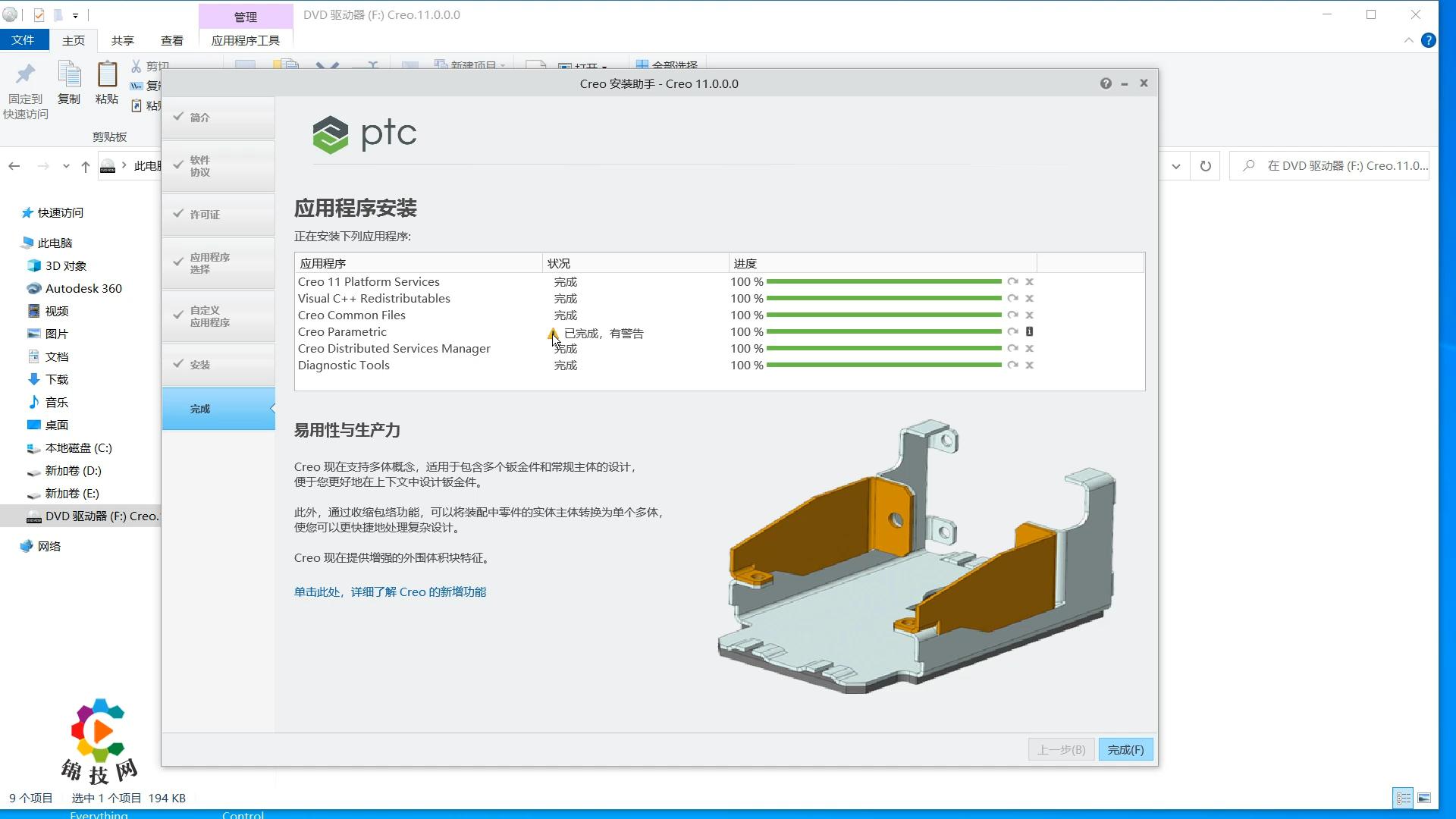Select the 许可证 installer step

pos(218,215)
